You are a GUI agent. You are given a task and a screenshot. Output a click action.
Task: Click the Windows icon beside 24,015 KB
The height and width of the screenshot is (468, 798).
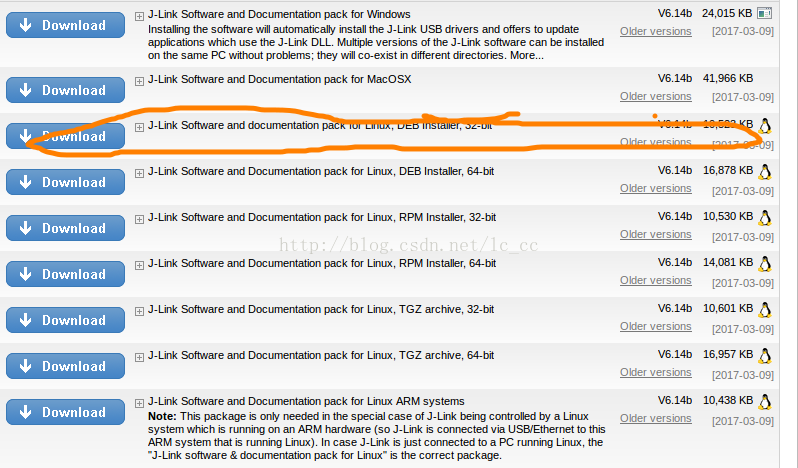pos(764,13)
